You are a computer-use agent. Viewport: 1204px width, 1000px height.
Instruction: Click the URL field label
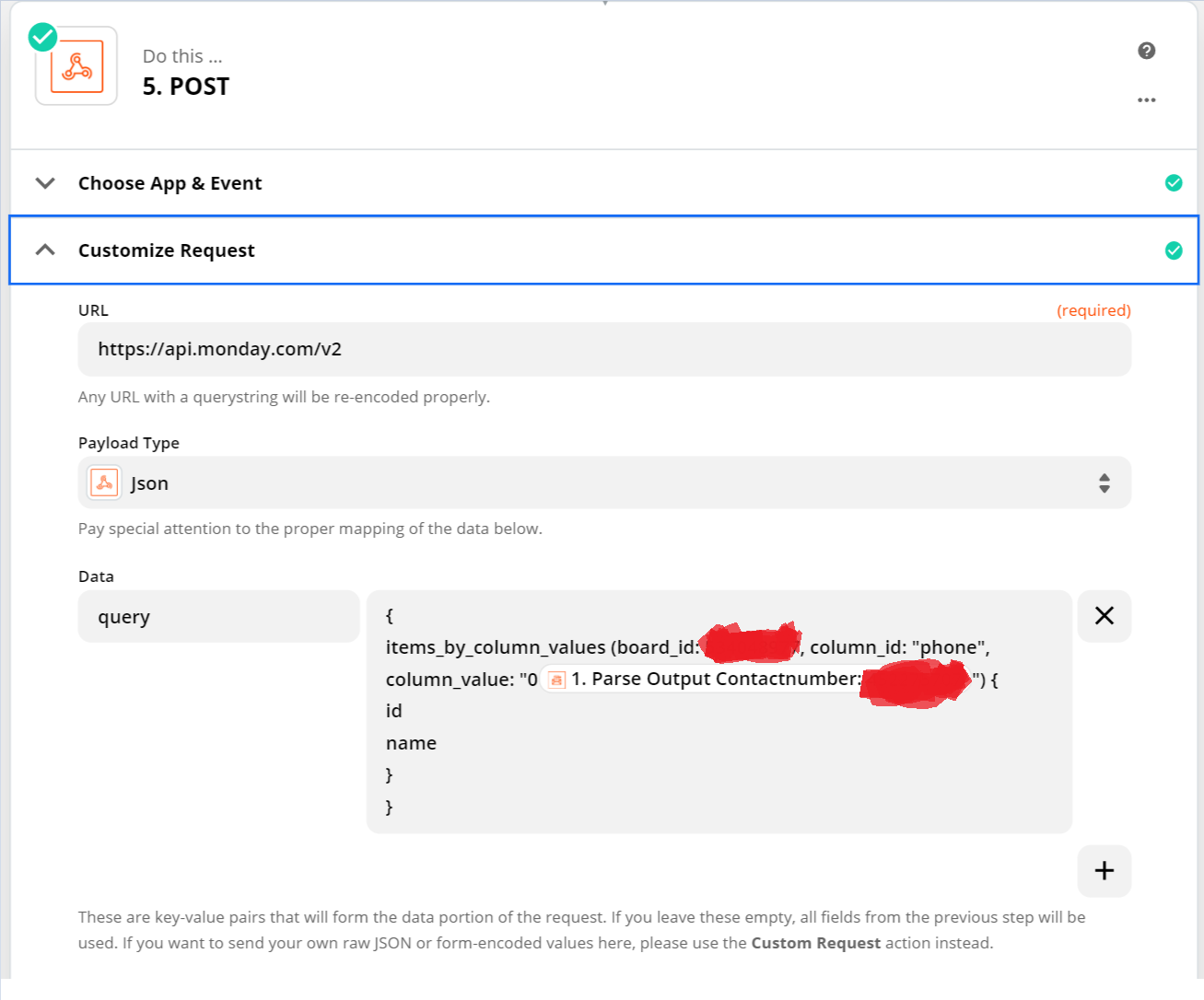click(x=93, y=310)
